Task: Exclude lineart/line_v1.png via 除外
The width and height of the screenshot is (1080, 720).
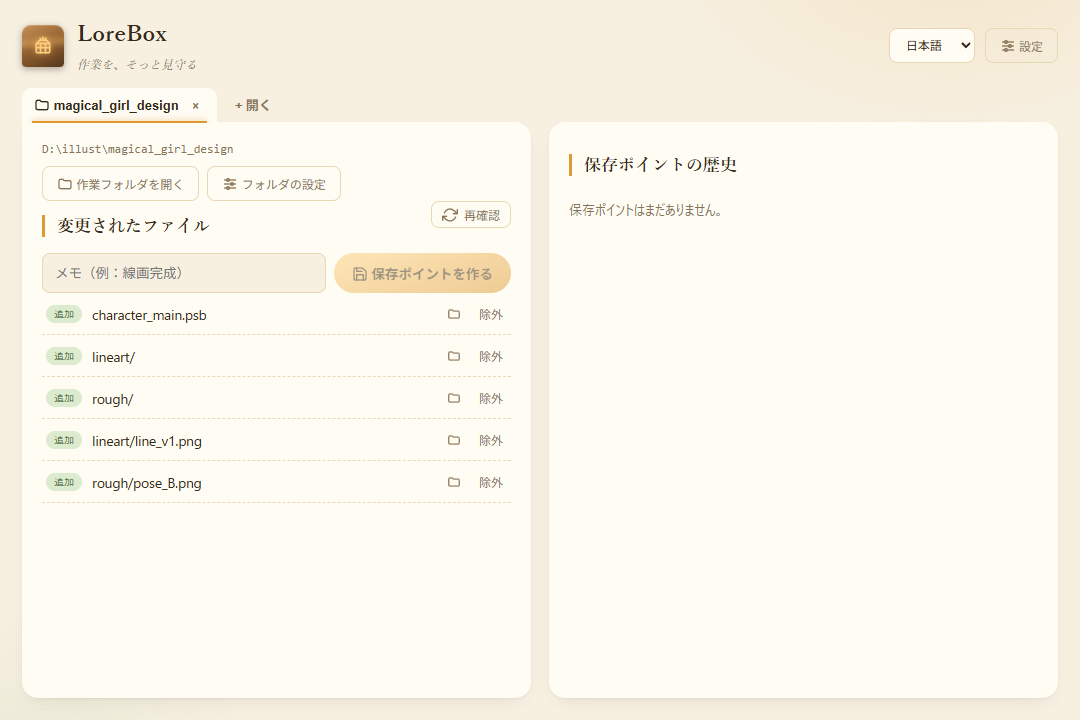Action: tap(490, 440)
